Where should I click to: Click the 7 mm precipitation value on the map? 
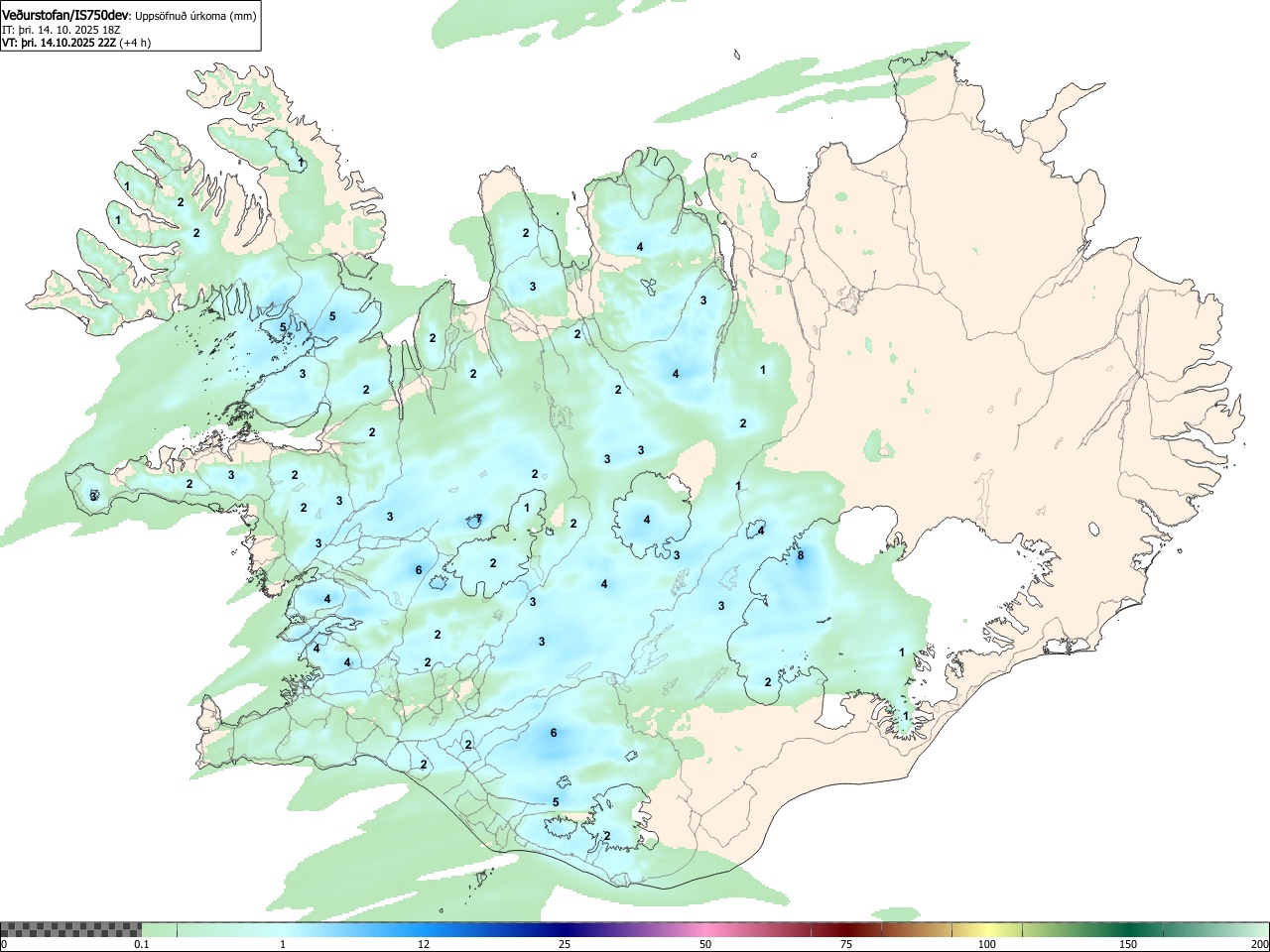[478, 519]
